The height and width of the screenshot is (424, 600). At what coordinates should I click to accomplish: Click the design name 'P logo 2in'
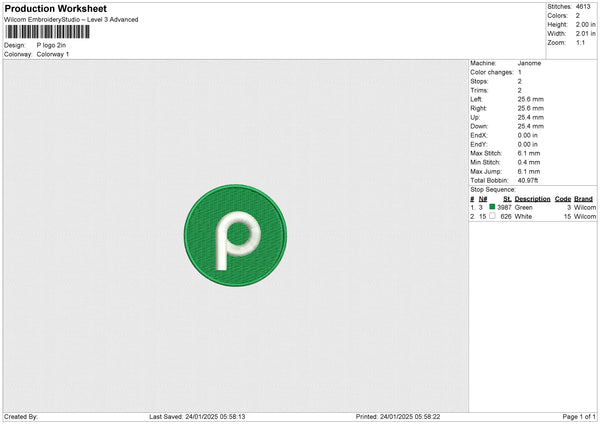pyautogui.click(x=51, y=45)
